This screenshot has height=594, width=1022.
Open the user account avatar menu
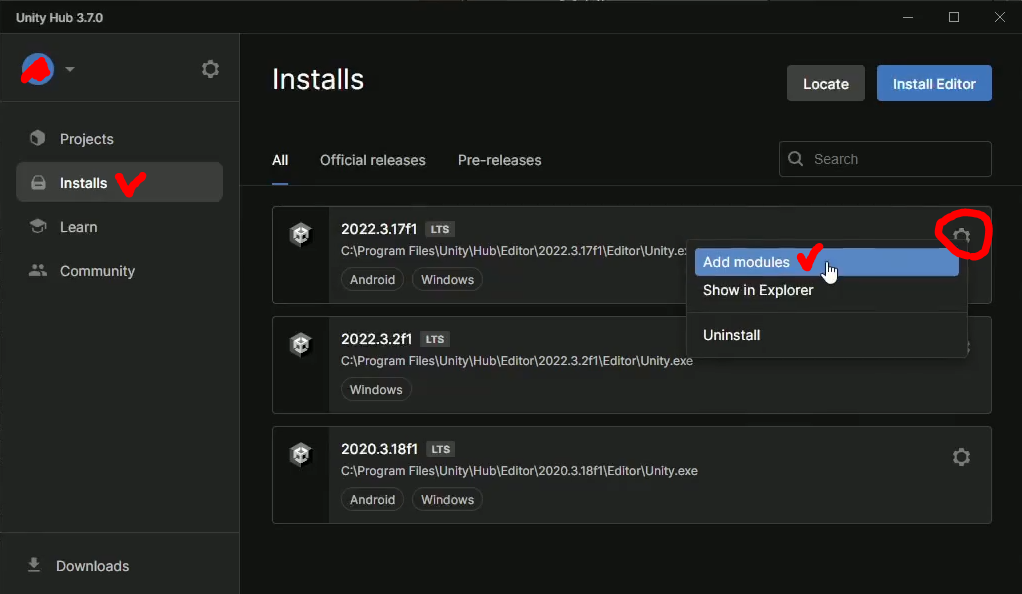click(x=37, y=69)
